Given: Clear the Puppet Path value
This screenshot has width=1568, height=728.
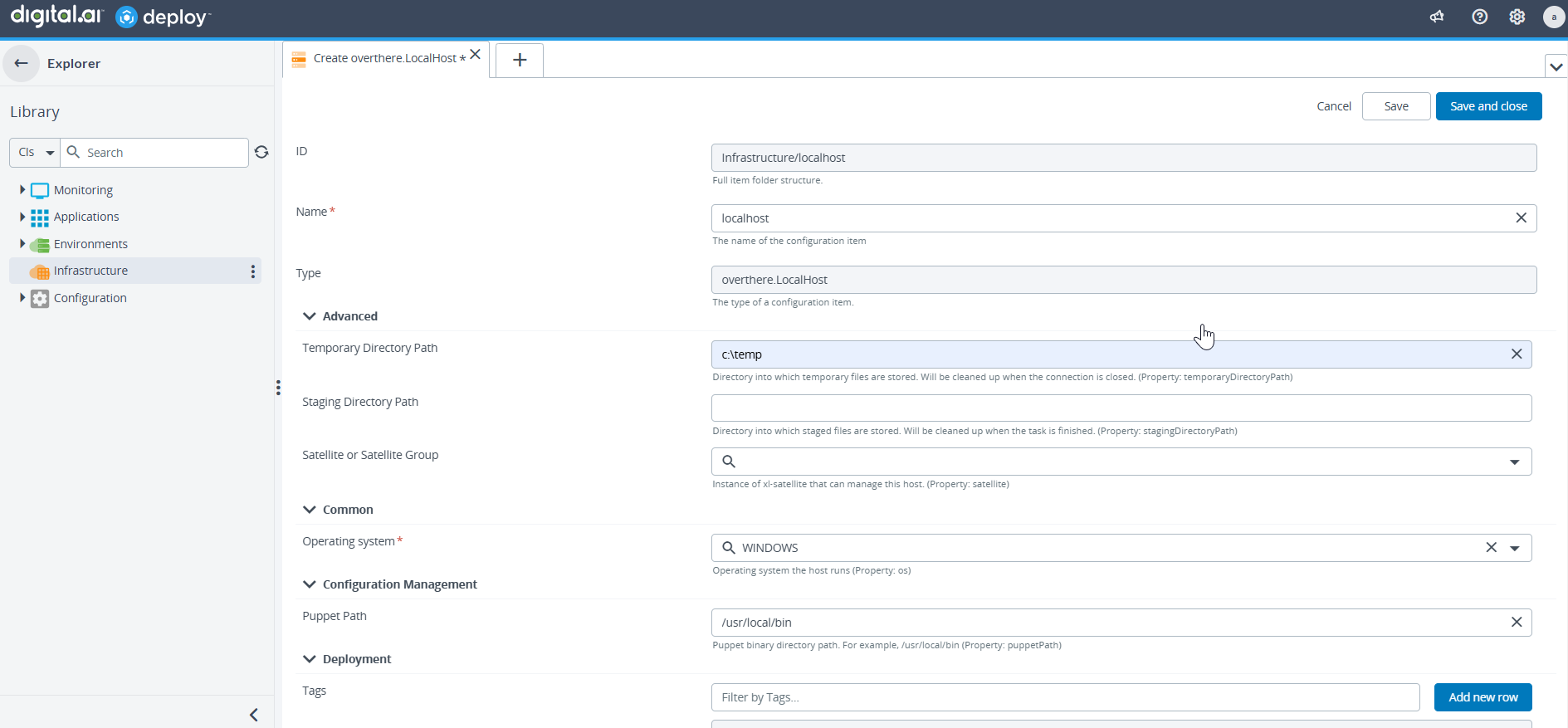Looking at the screenshot, I should [1516, 623].
